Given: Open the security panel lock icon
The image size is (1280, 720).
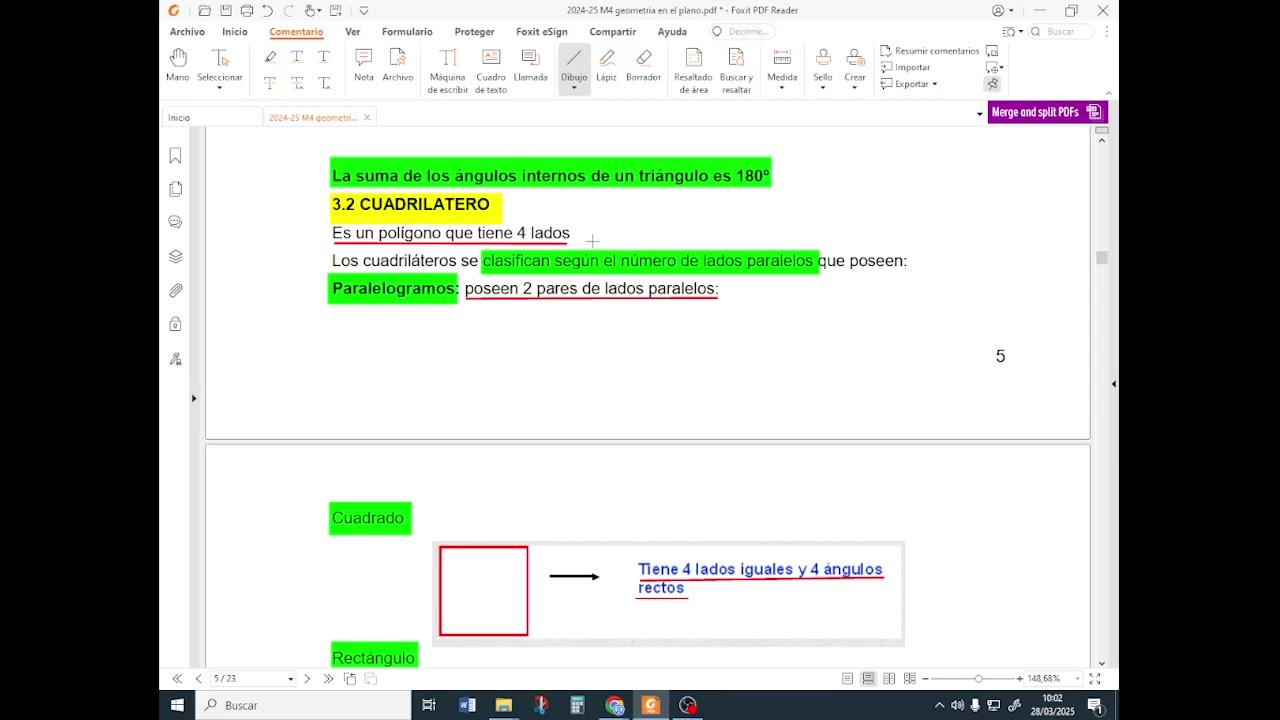Looking at the screenshot, I should click(x=175, y=324).
